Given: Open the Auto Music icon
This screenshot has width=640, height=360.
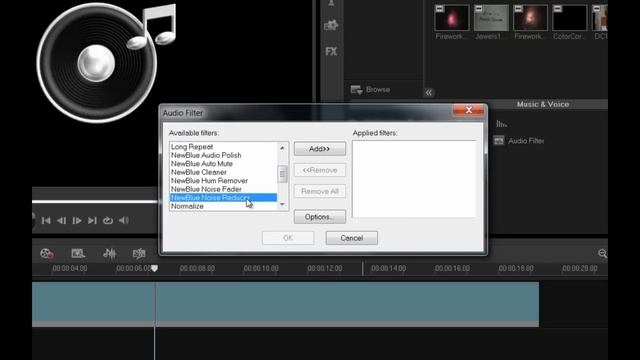Looking at the screenshot, I should 139,253.
